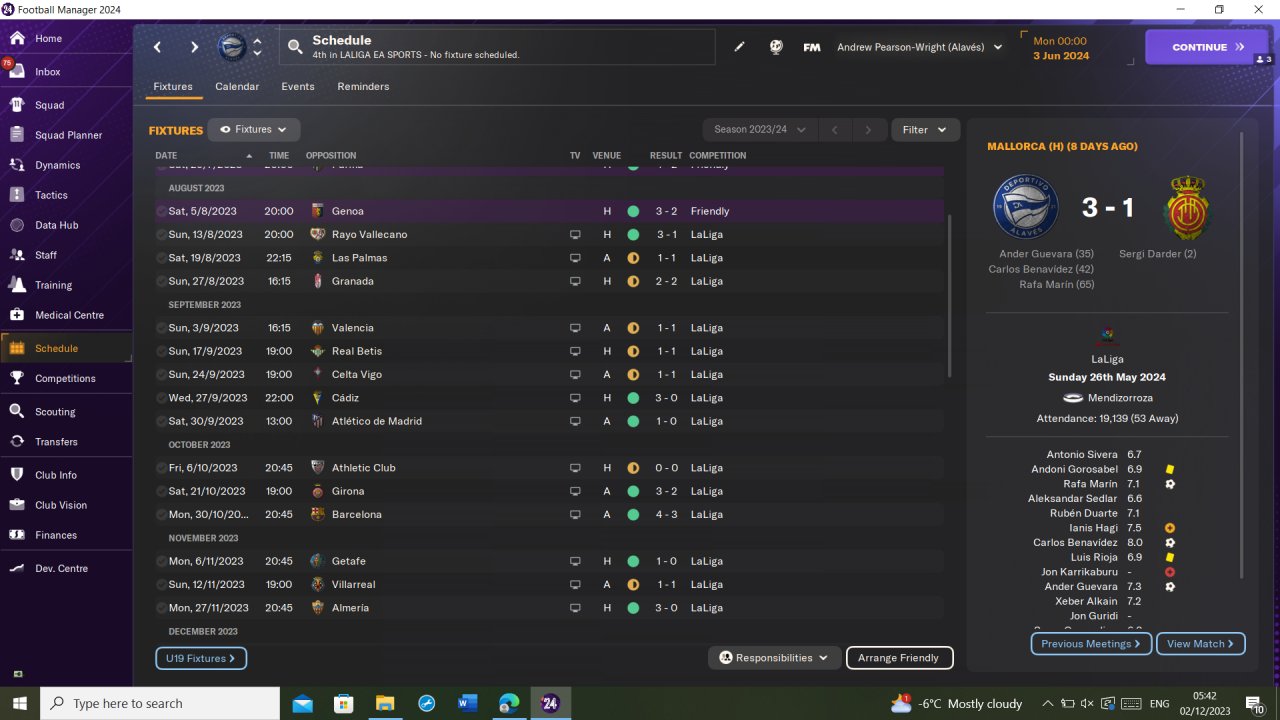Open File Explorer from the taskbar
The height and width of the screenshot is (720, 1280).
click(x=385, y=703)
